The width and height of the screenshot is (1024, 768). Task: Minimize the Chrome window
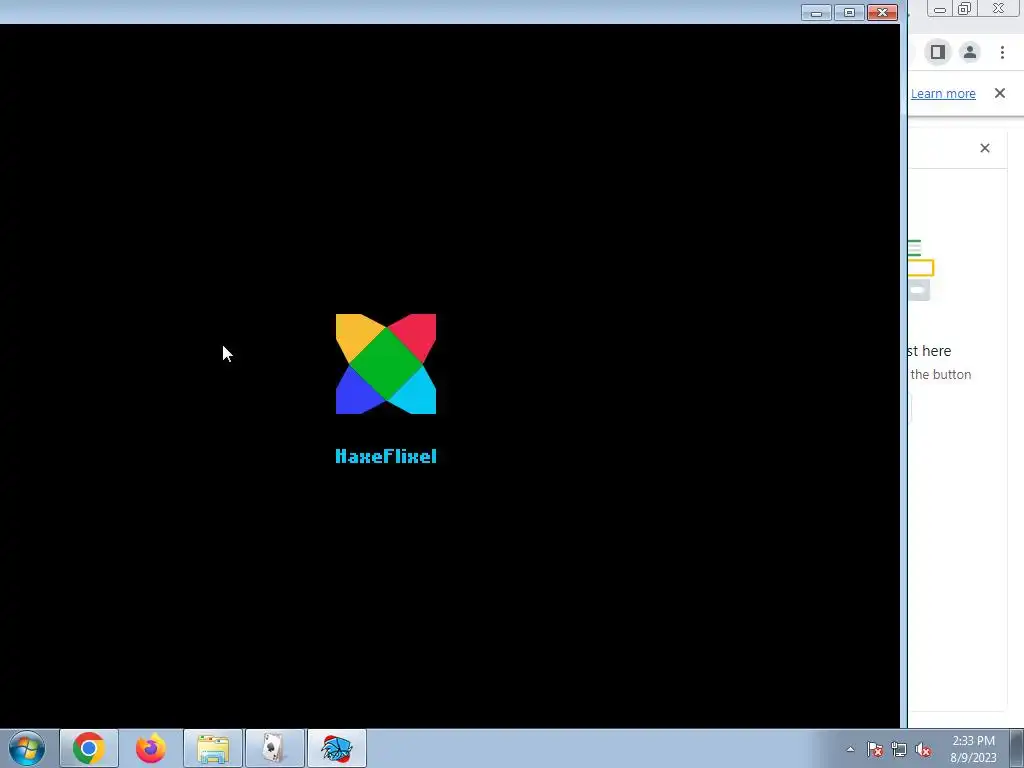coord(940,9)
